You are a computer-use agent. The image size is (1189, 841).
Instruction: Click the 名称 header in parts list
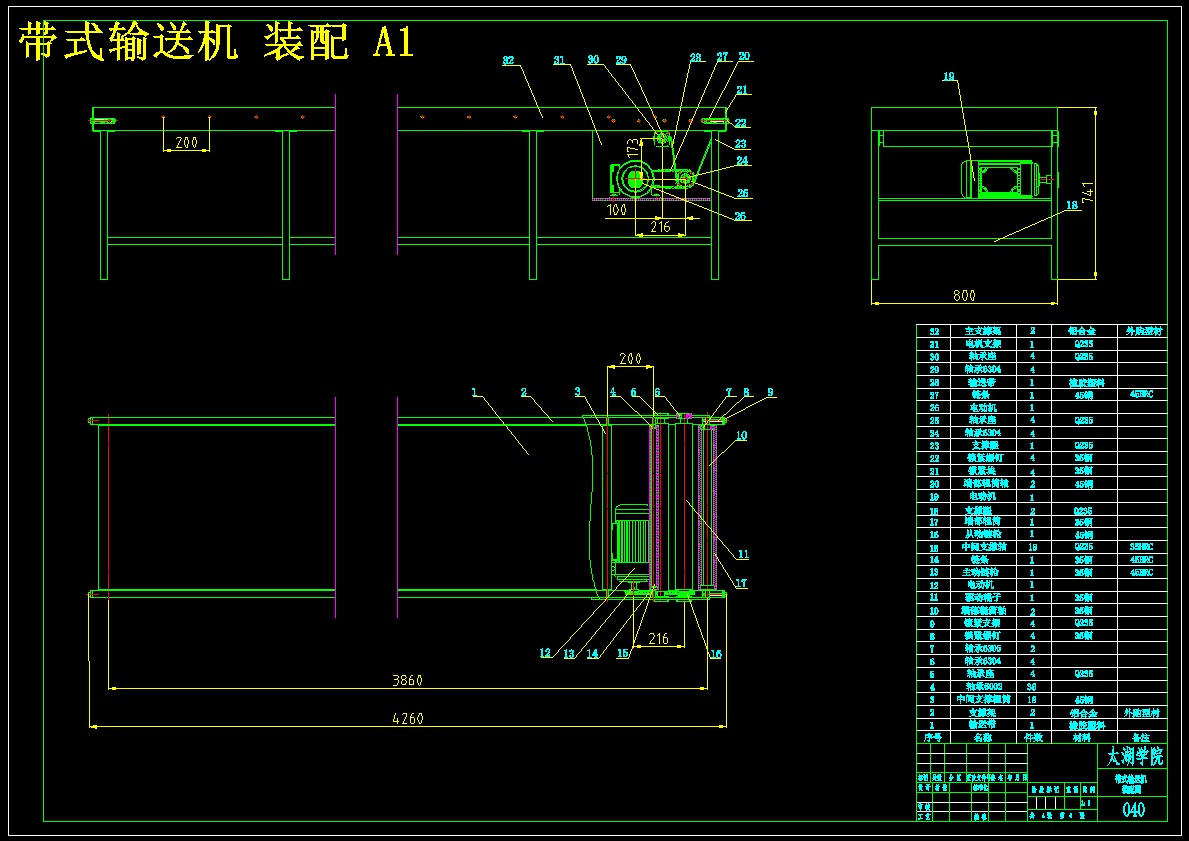point(983,737)
